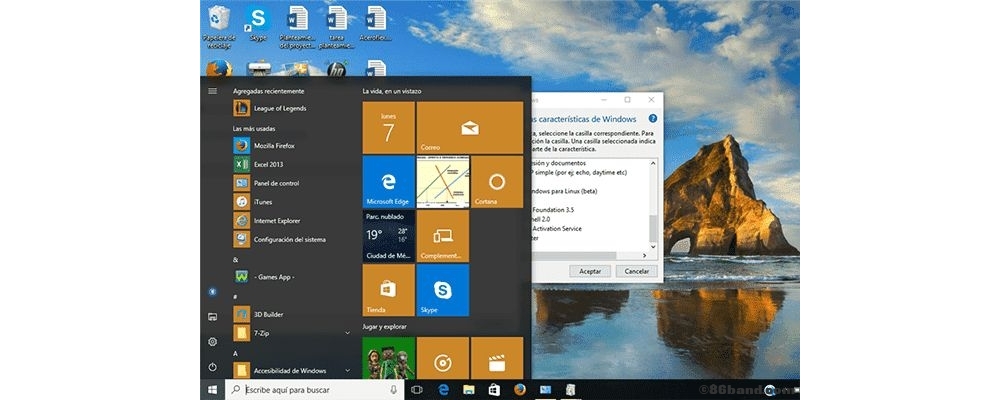Select Configuración del sistema entry
The height and width of the screenshot is (400, 1000).
[289, 239]
